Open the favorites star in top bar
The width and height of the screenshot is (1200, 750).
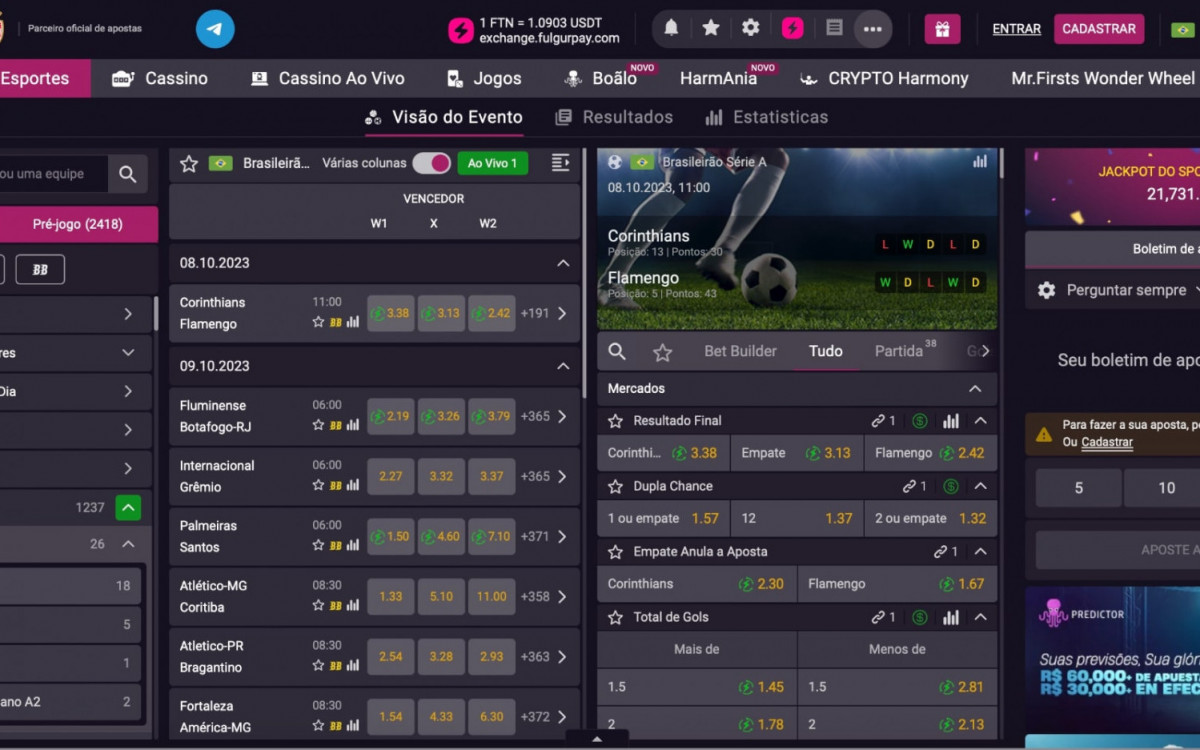[711, 28]
